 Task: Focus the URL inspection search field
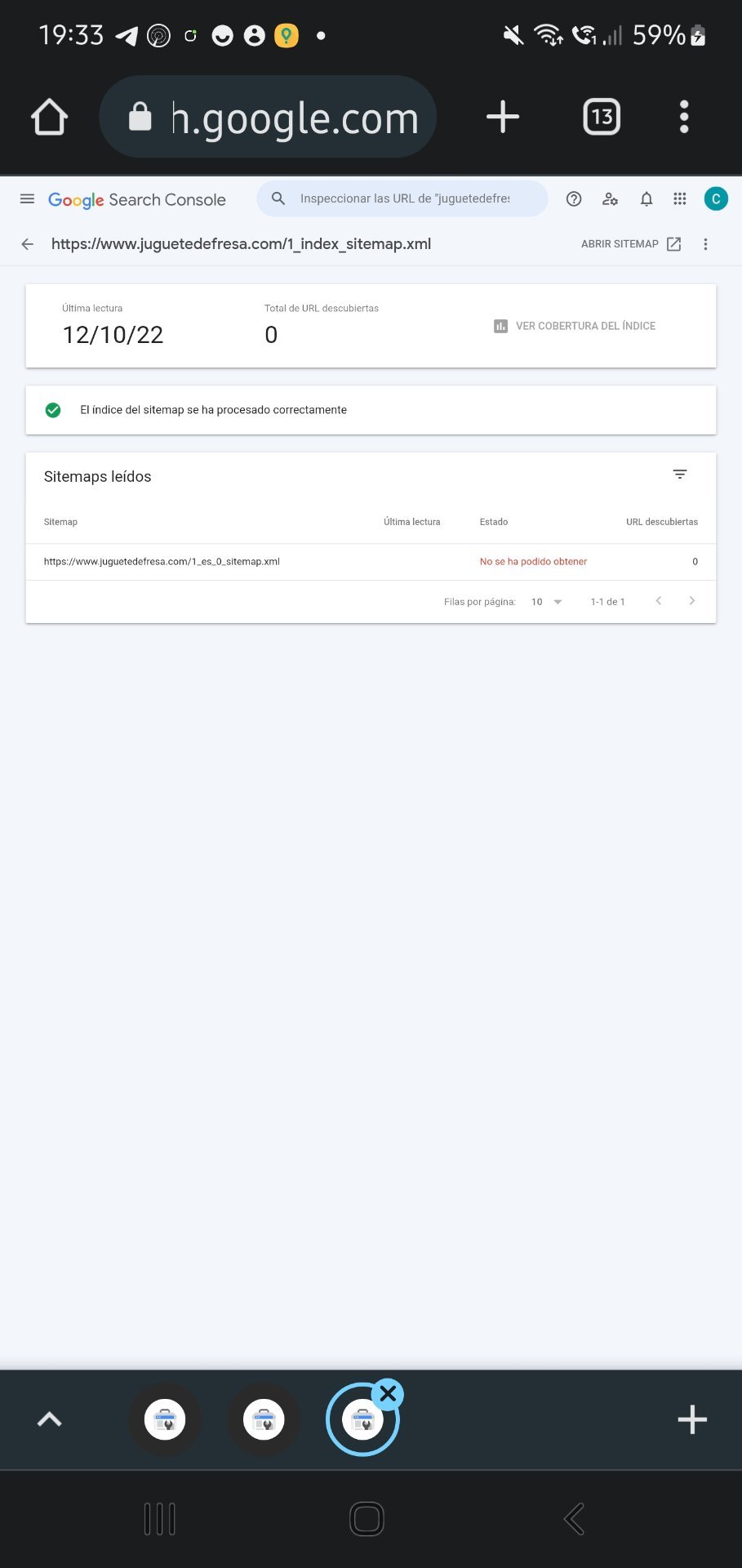click(404, 198)
